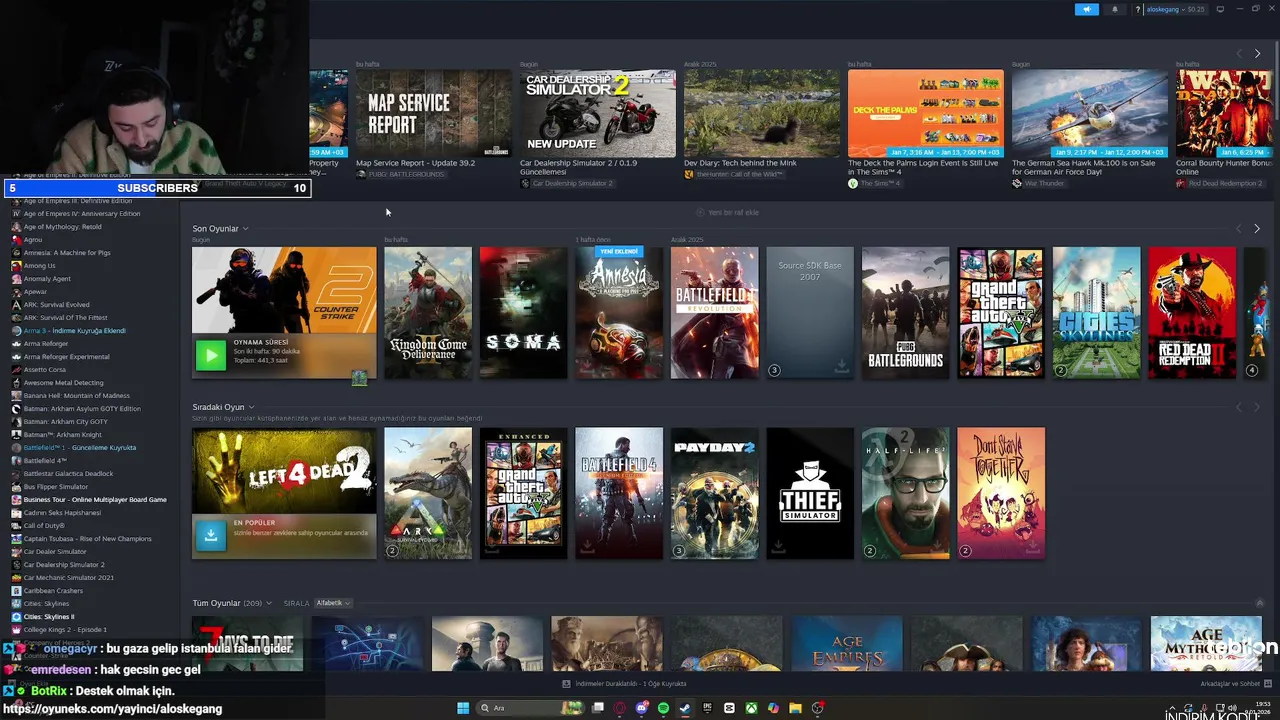Click download icon on Left 4 Dead 2
Image resolution: width=1280 pixels, height=720 pixels.
[211, 535]
